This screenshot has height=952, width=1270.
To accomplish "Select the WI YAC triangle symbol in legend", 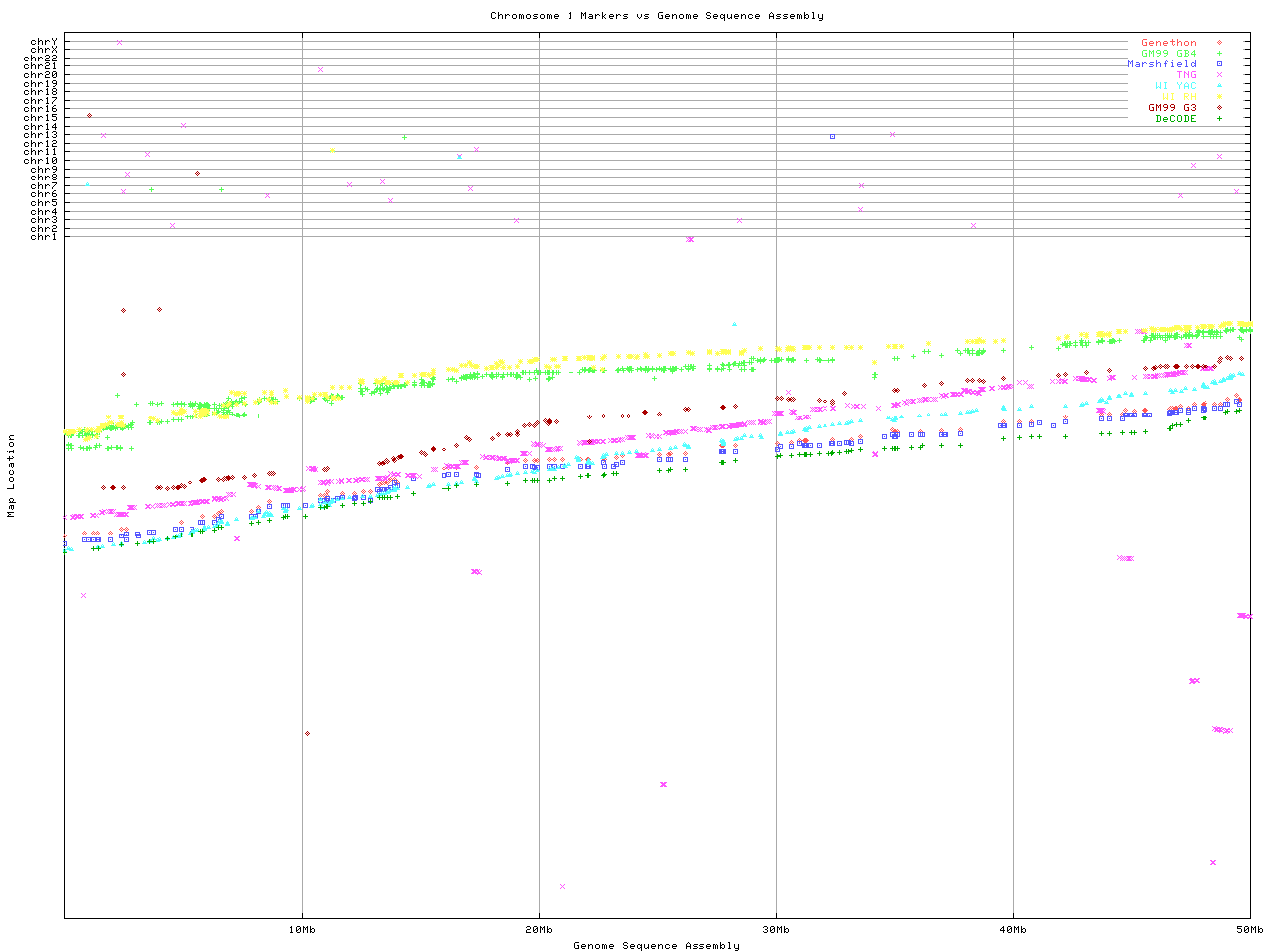I will pyautogui.click(x=1219, y=86).
